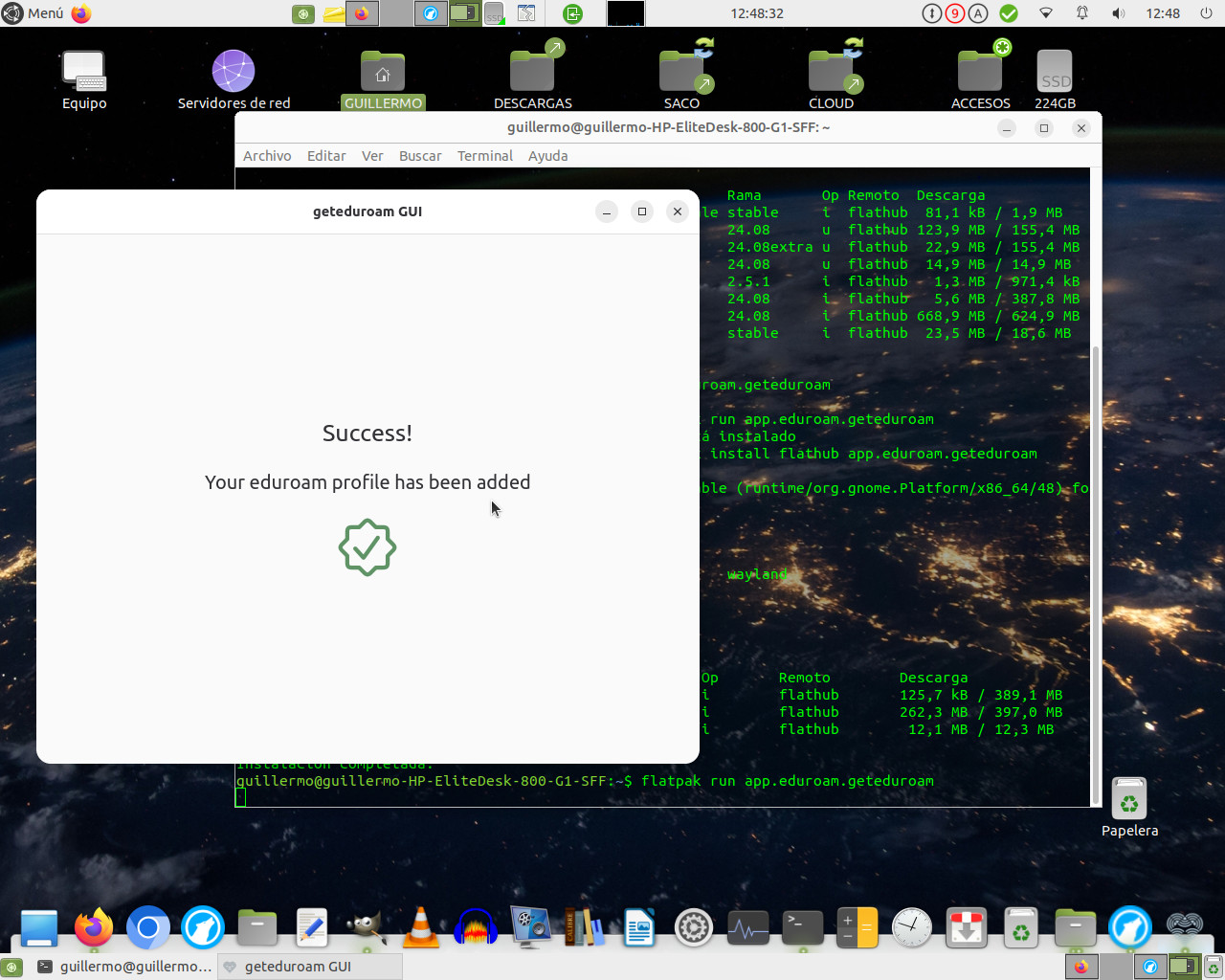Viewport: 1225px width, 980px height.
Task: Open the power session menu
Action: point(1204,13)
